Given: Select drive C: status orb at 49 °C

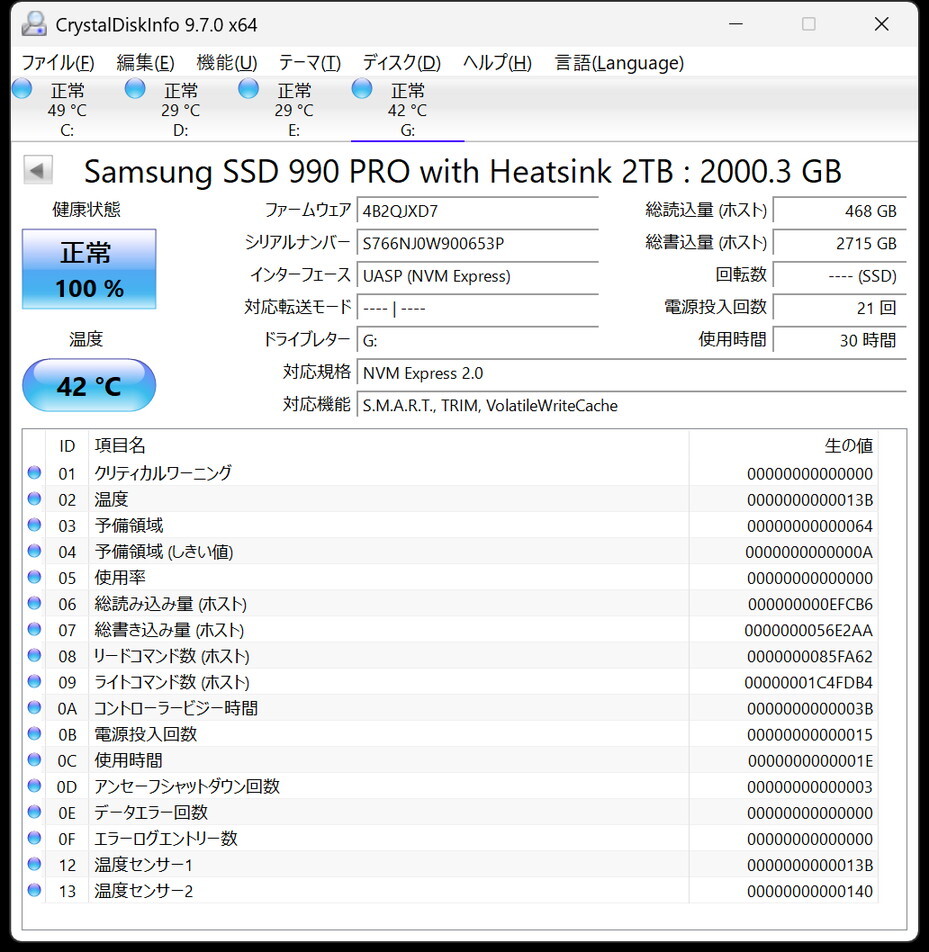Looking at the screenshot, I should [x=22, y=89].
